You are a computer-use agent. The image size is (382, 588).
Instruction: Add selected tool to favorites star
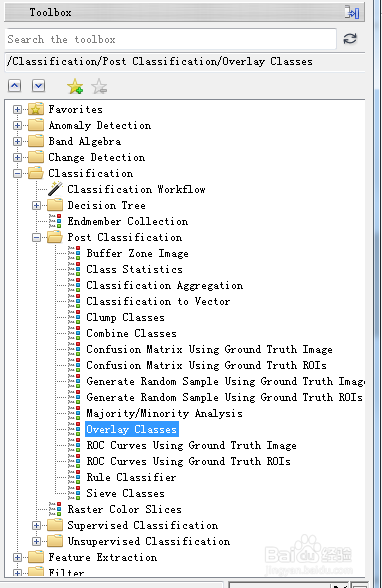coord(75,86)
